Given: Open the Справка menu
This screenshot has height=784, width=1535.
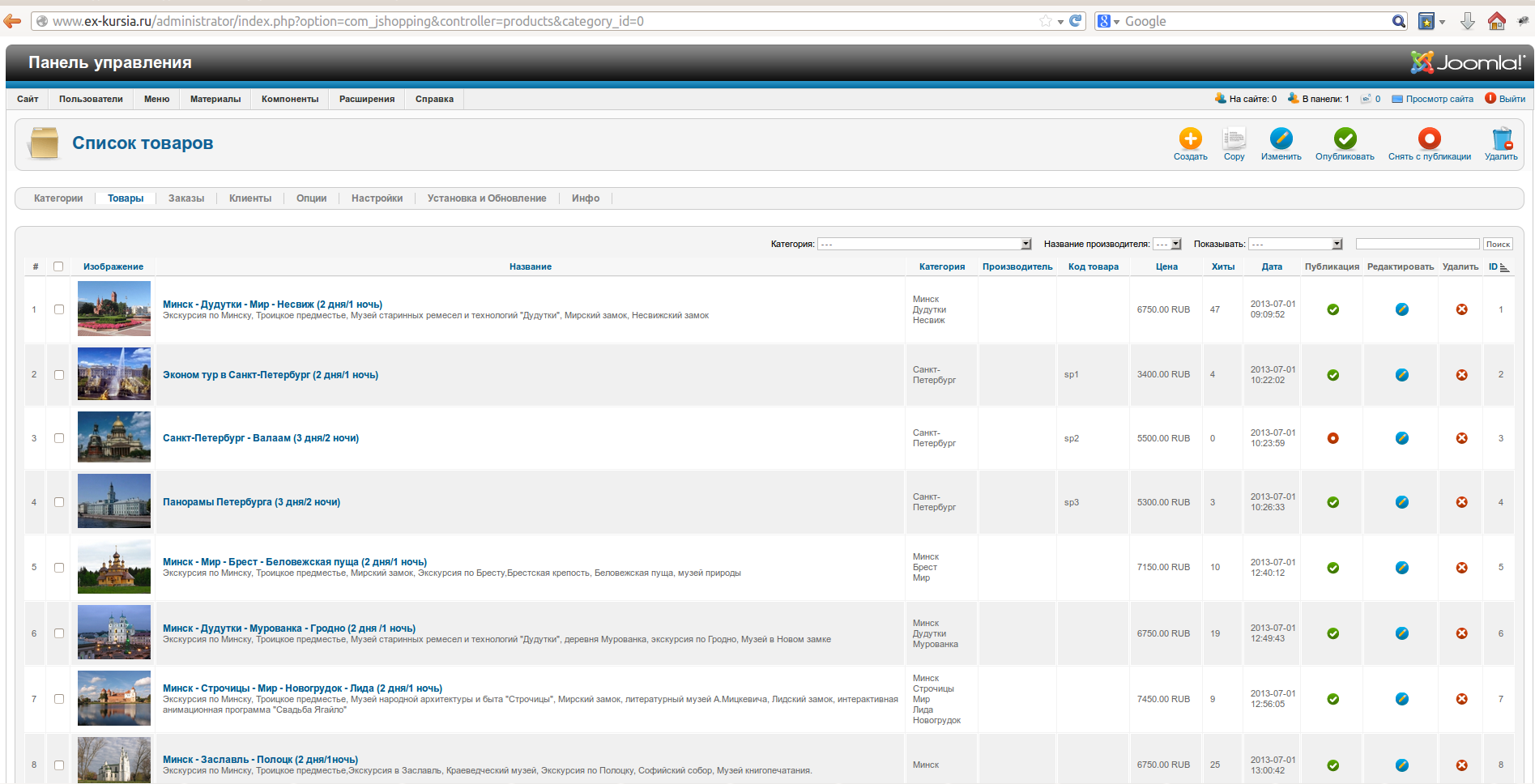Looking at the screenshot, I should [434, 99].
